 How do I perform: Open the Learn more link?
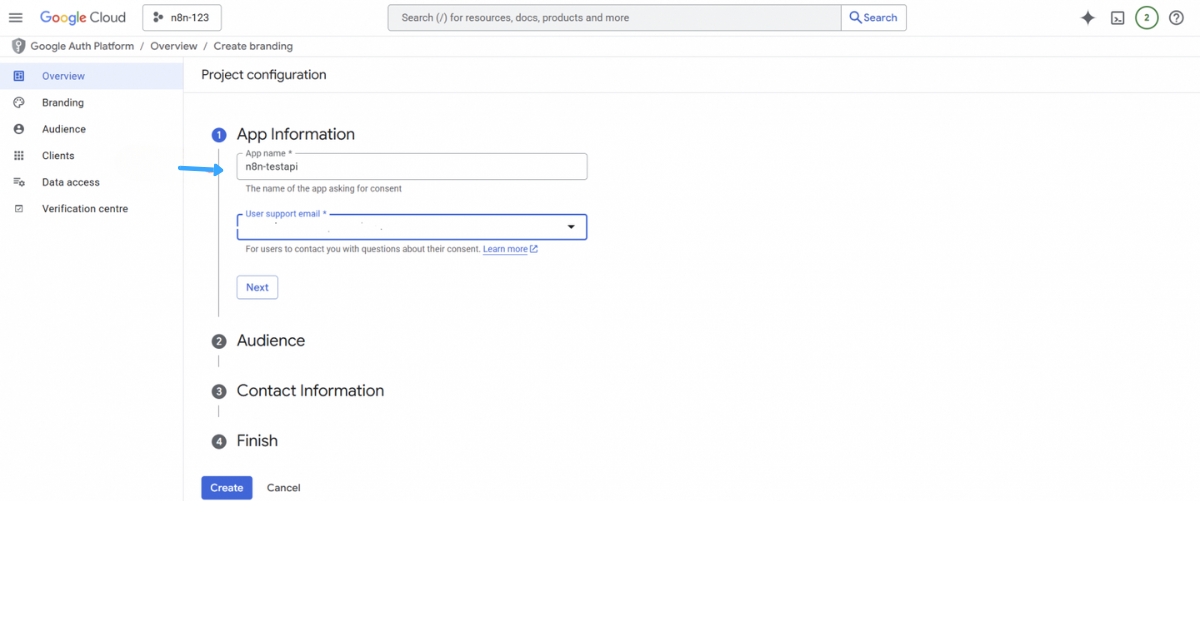coord(505,249)
